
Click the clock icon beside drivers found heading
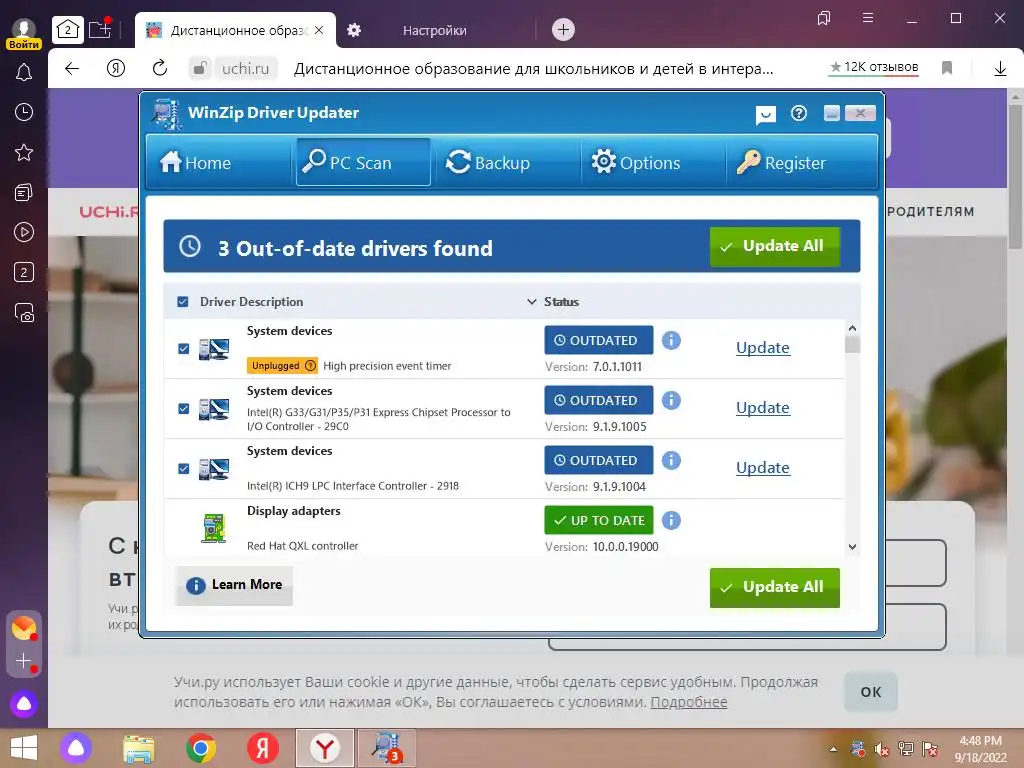[x=190, y=246]
